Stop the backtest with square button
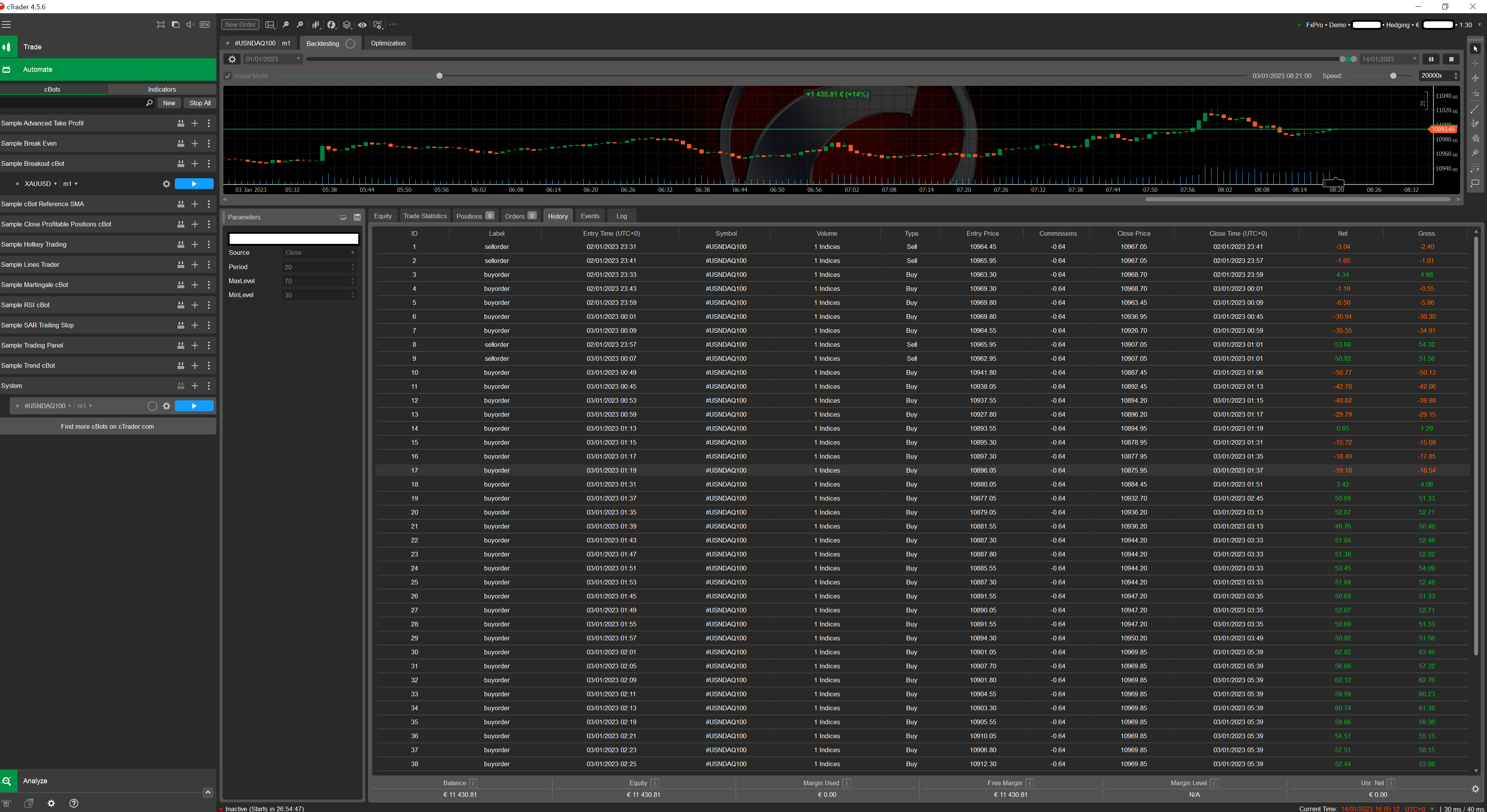 click(x=1450, y=59)
